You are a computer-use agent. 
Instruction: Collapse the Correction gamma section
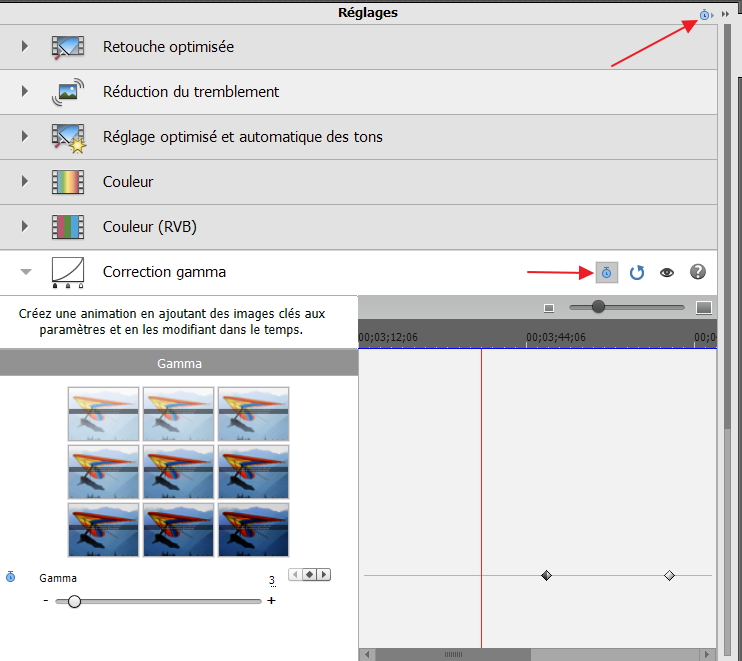pos(26,272)
